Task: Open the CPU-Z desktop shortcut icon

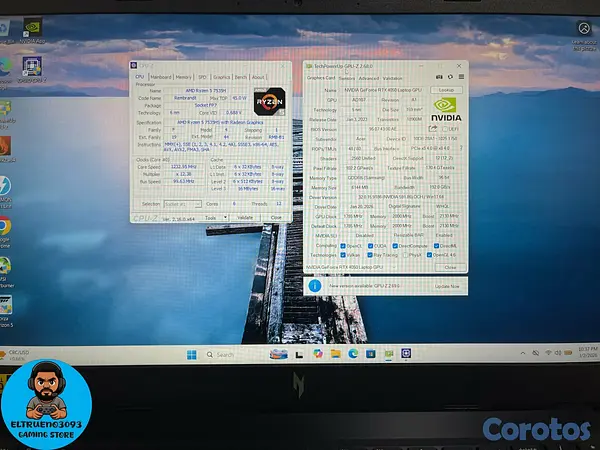Action: point(32,69)
